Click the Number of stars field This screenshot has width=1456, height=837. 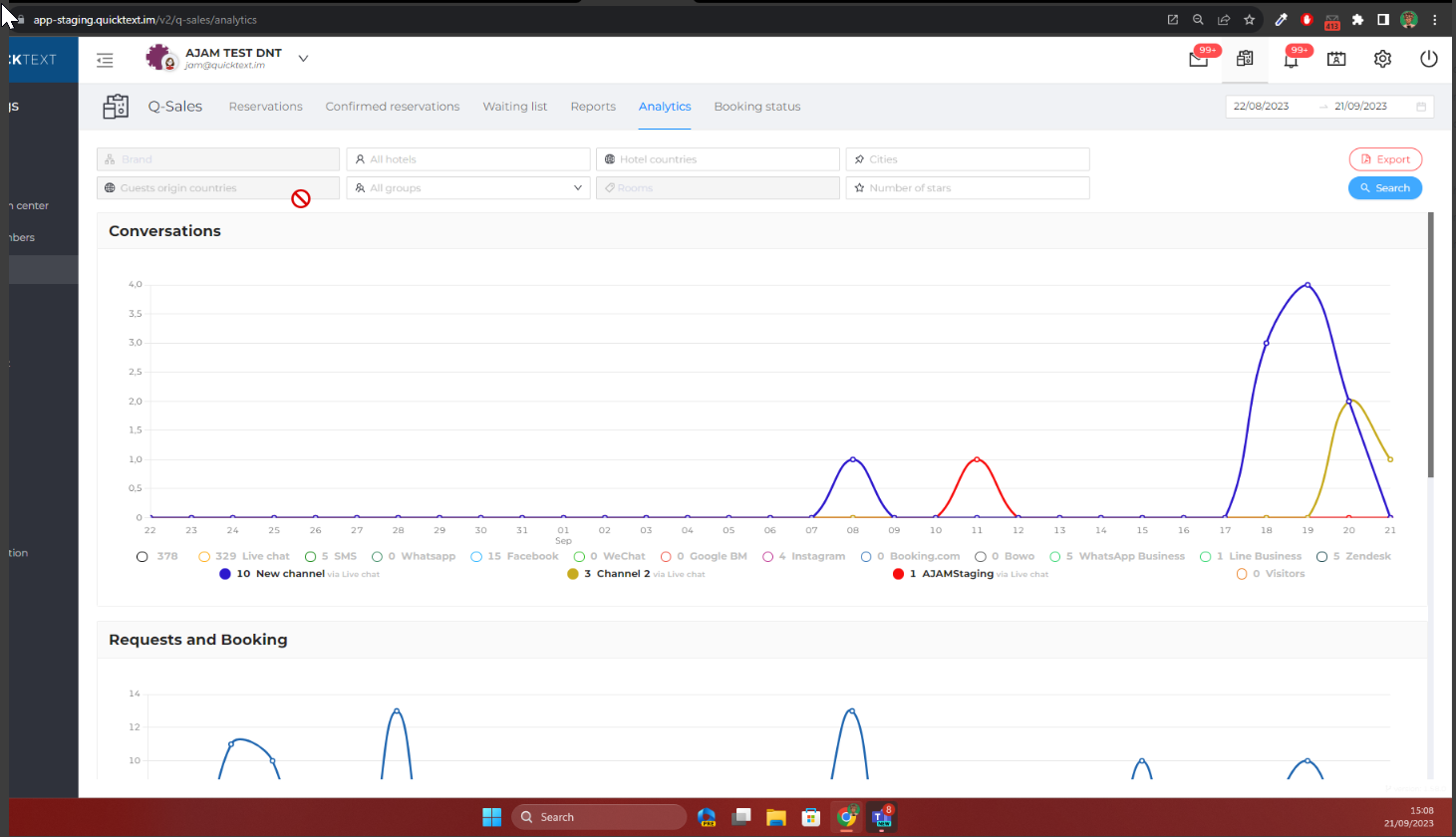(967, 188)
